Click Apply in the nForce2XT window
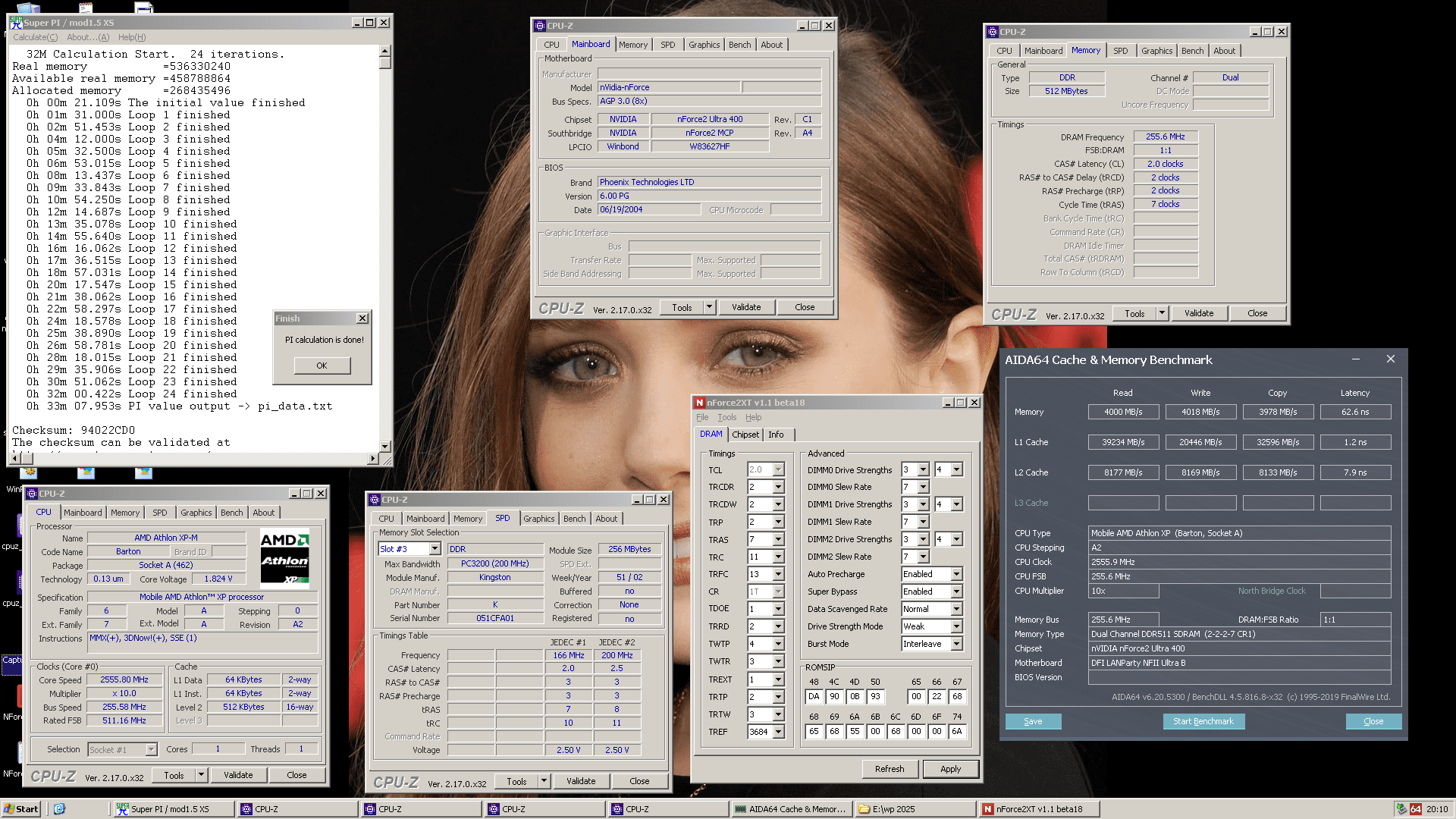Viewport: 1456px width, 819px height. click(x=950, y=769)
